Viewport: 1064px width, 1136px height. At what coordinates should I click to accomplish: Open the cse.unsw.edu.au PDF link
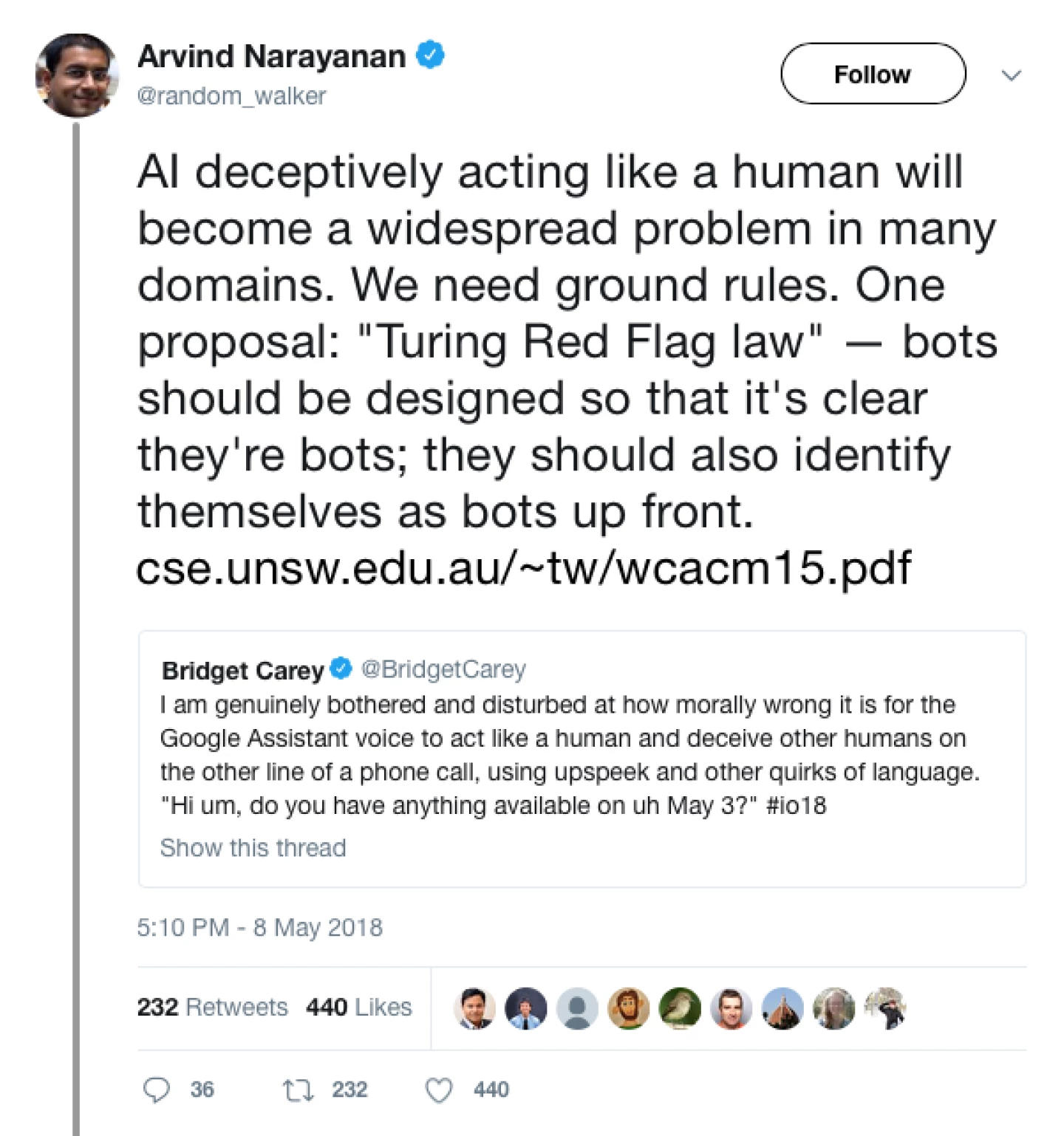click(x=524, y=567)
